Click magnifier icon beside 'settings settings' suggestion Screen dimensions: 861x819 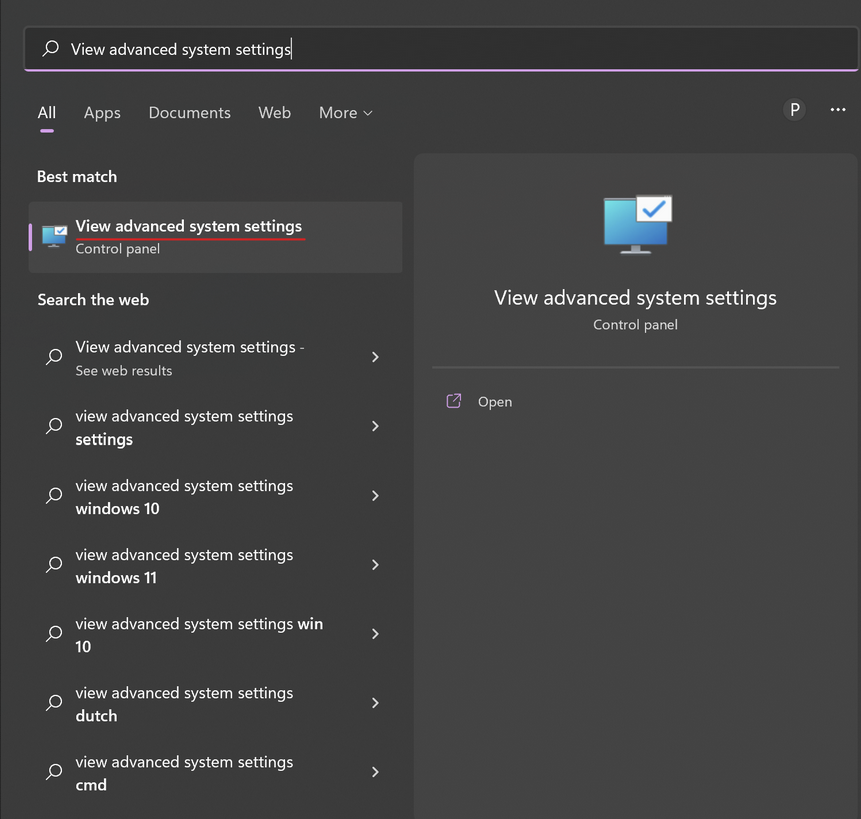coord(54,426)
